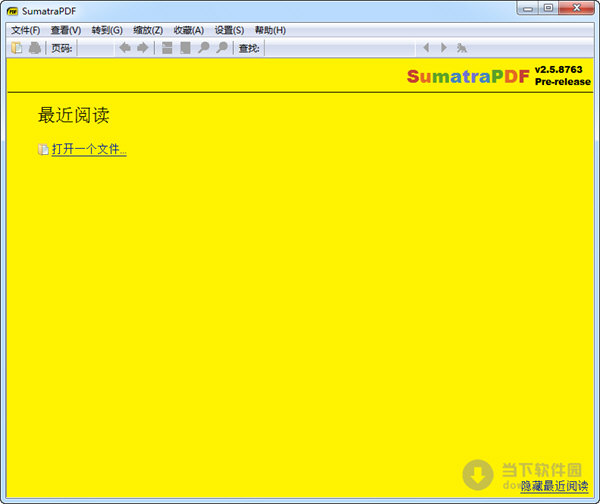Open the 文件(F) menu

(x=26, y=30)
